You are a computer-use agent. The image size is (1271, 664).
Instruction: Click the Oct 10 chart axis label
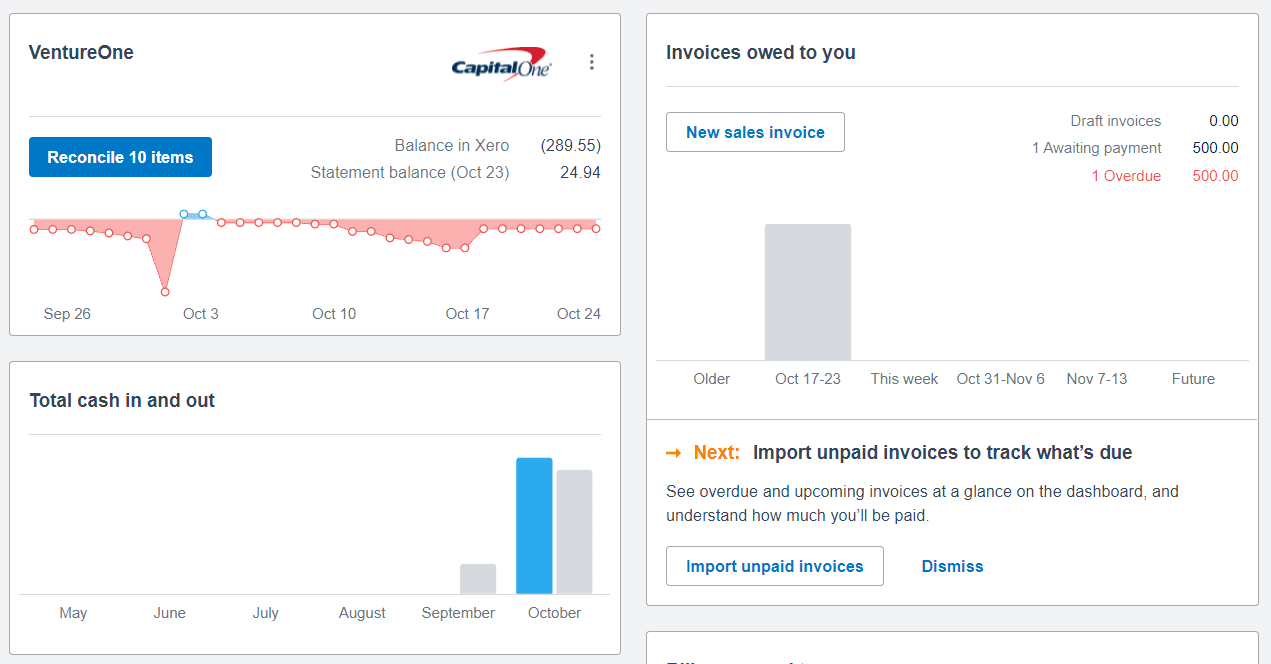coord(334,314)
